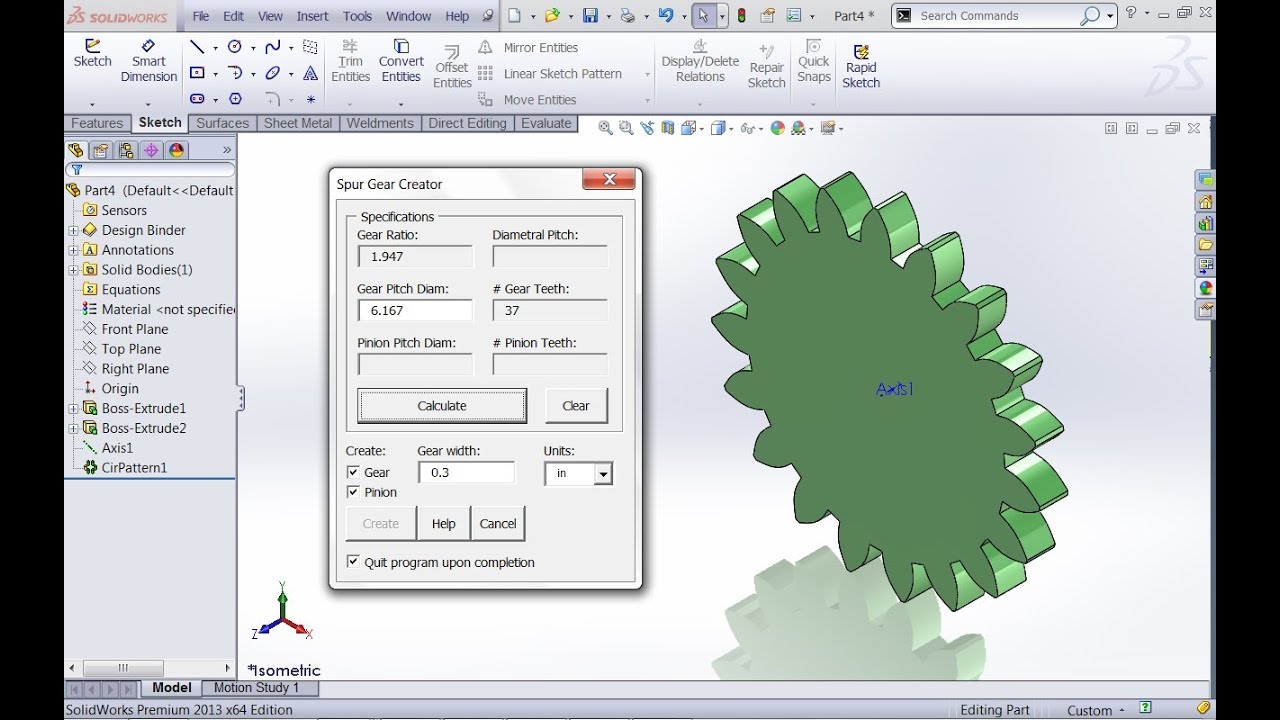Switch to the Sheet Metal tab

coord(298,123)
